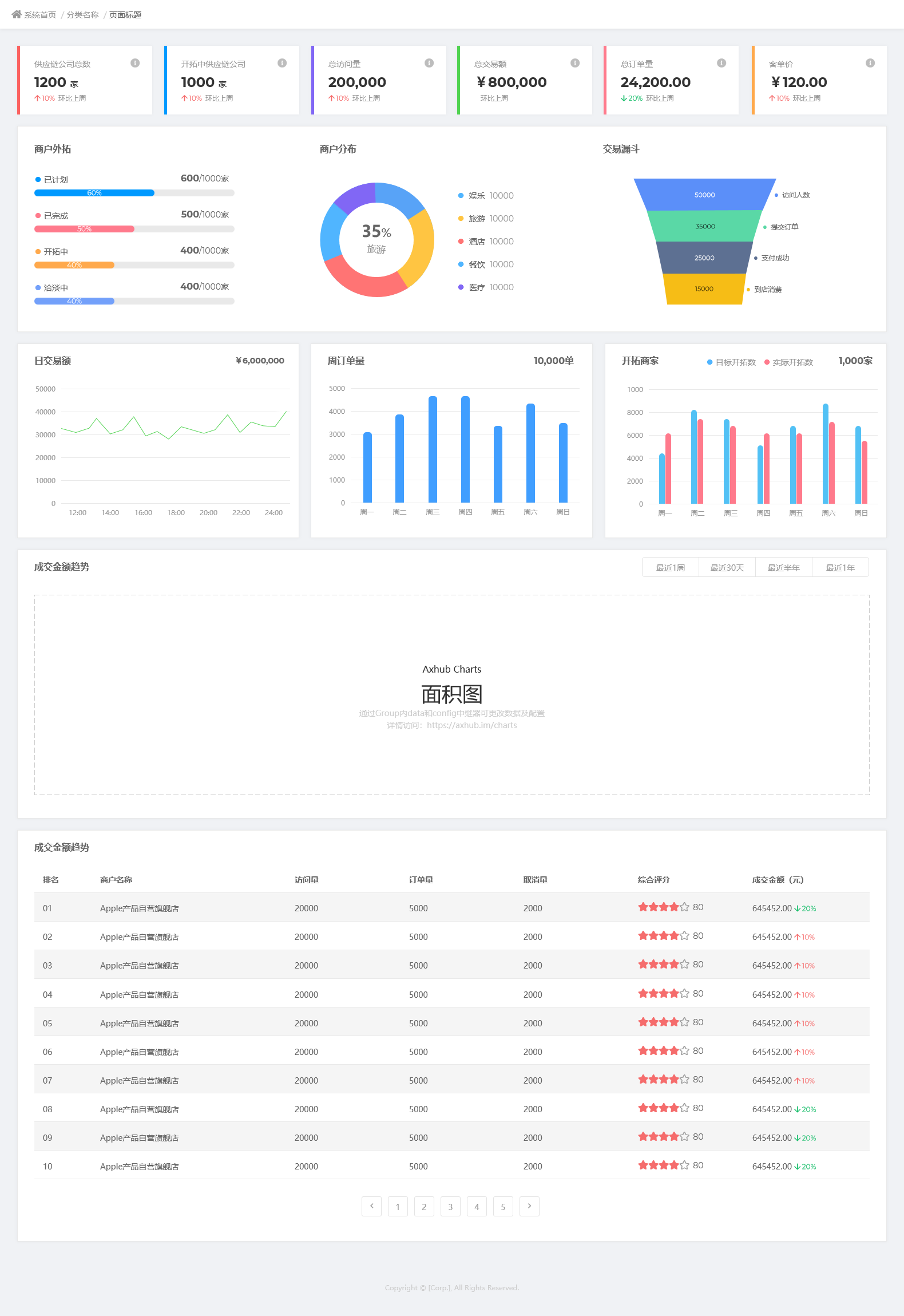The height and width of the screenshot is (1316, 904).
Task: Click funnel segment labeled 15000
Action: (704, 289)
